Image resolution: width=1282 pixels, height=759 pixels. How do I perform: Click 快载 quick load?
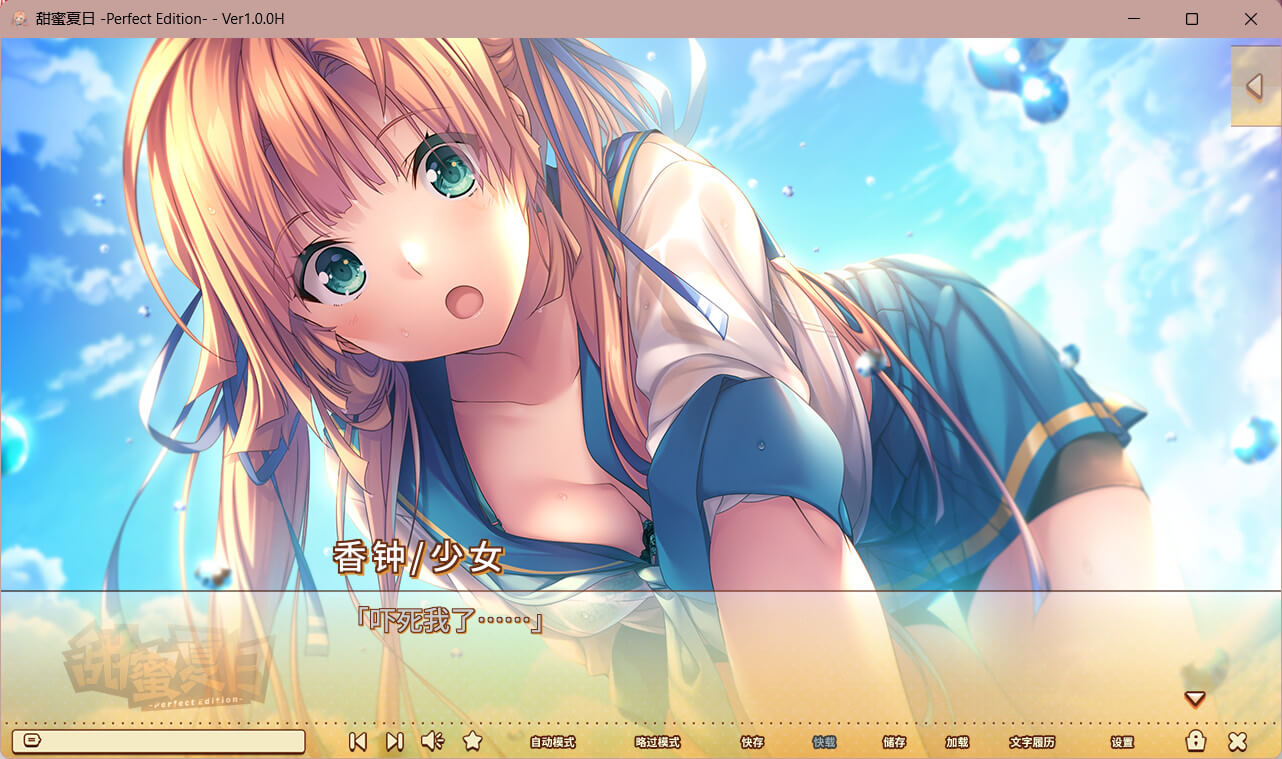[824, 742]
